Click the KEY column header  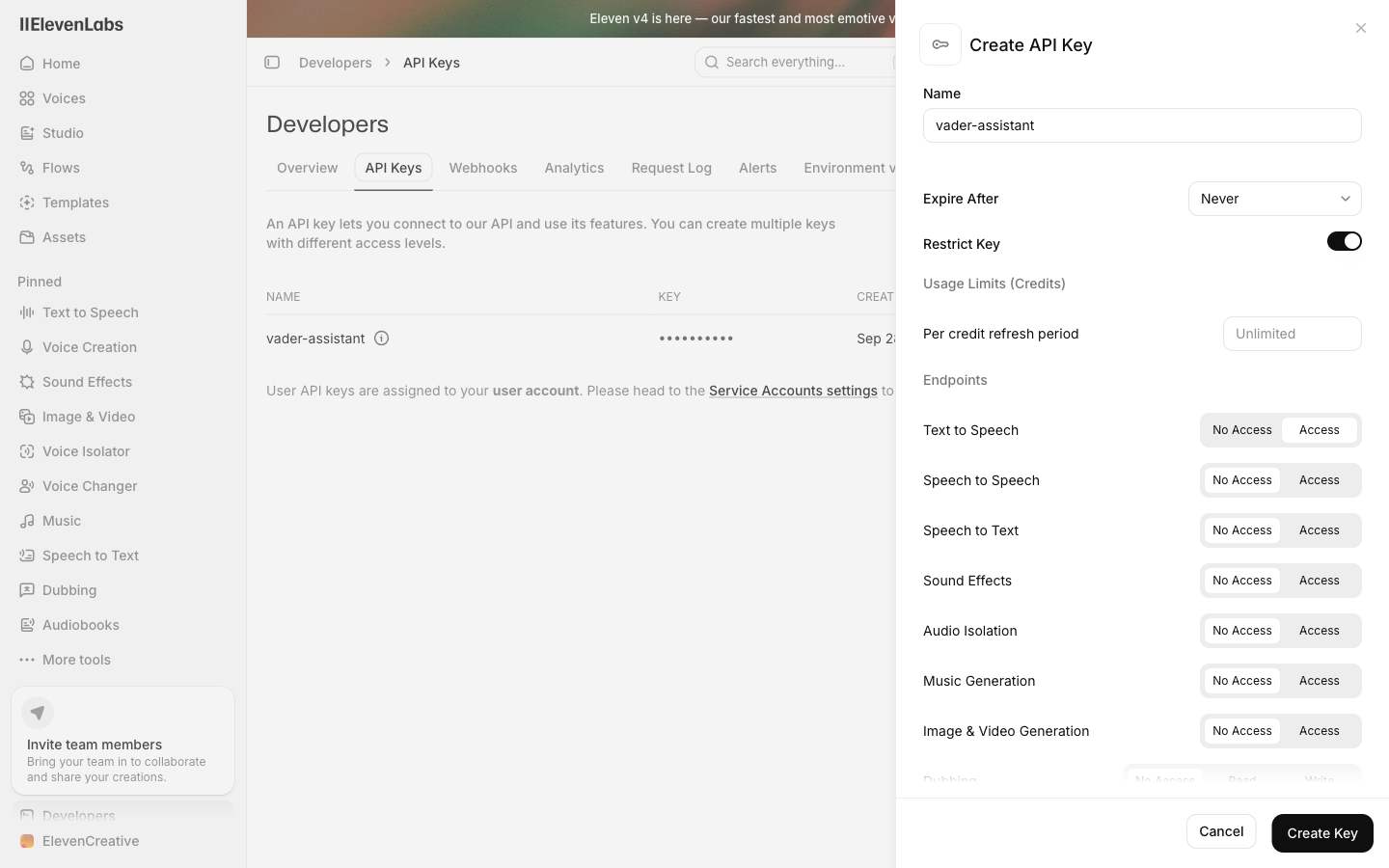[669, 297]
